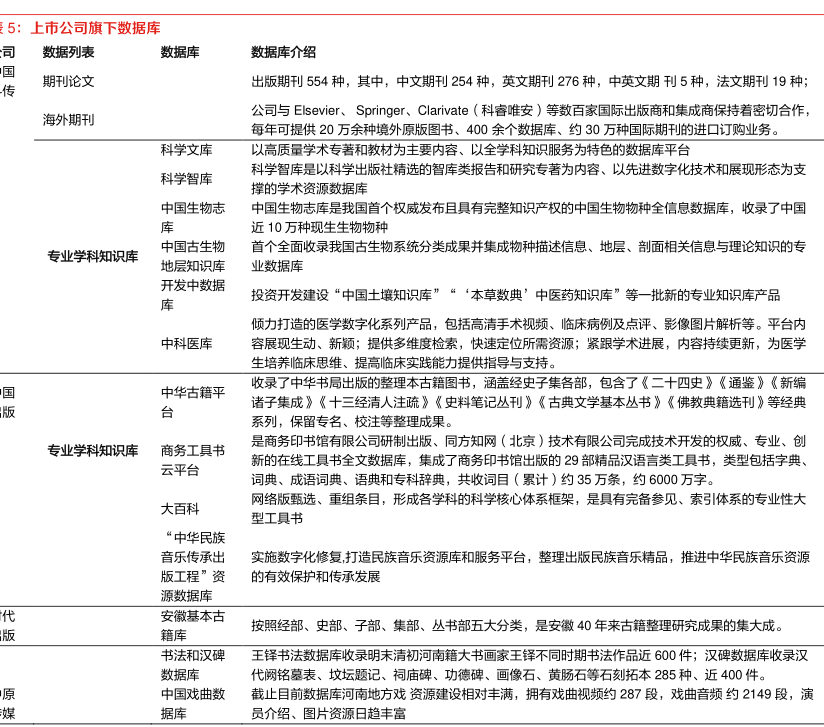The height and width of the screenshot is (727, 824).
Task: Click the description starting "中国生物志库是我国首个"
Action: (529, 218)
